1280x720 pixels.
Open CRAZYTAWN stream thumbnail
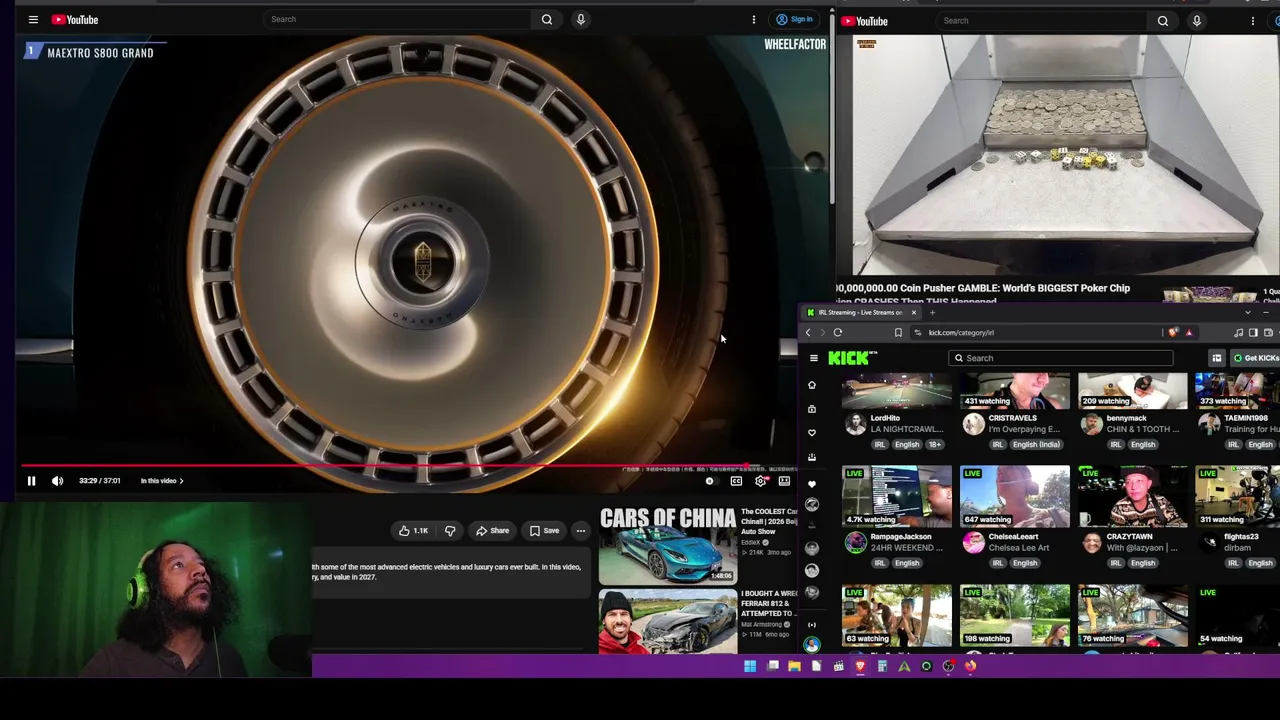pos(1132,495)
